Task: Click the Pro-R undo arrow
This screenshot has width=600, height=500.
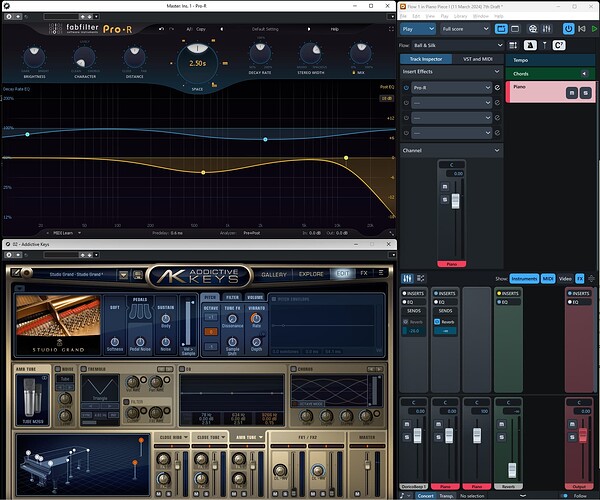Action: [161, 29]
